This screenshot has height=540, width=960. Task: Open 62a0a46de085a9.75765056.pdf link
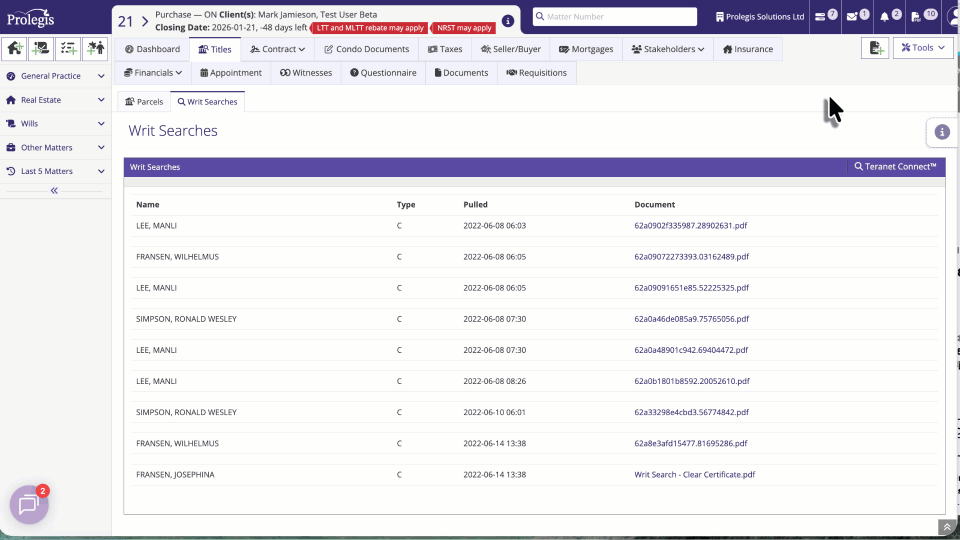click(691, 319)
